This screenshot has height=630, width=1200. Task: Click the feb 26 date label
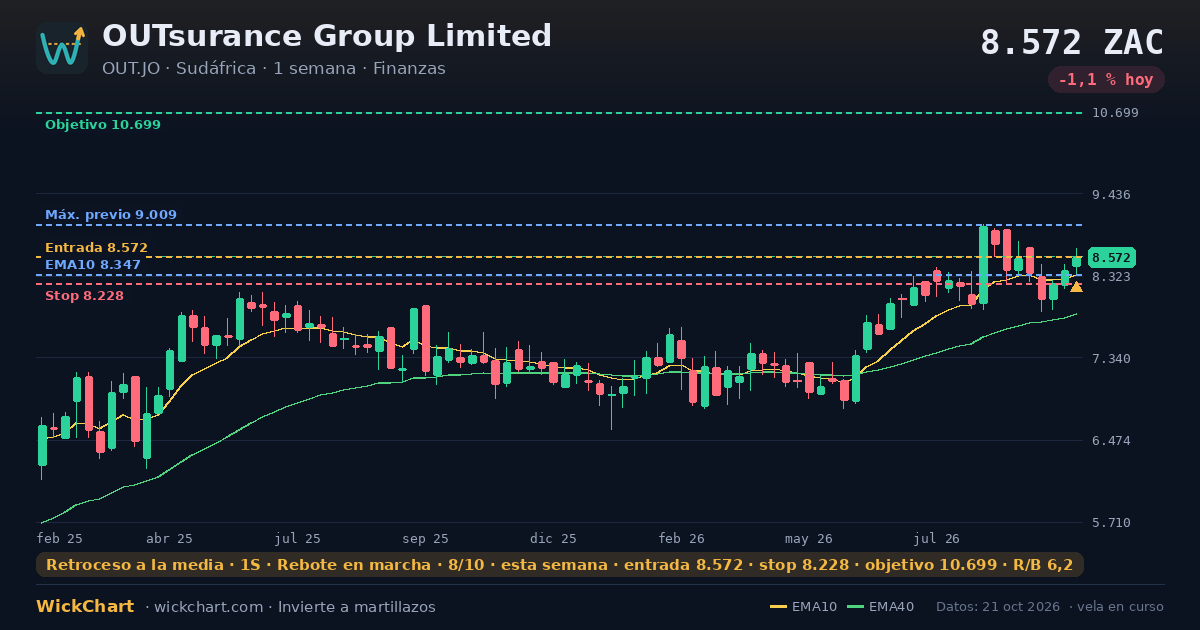(682, 539)
